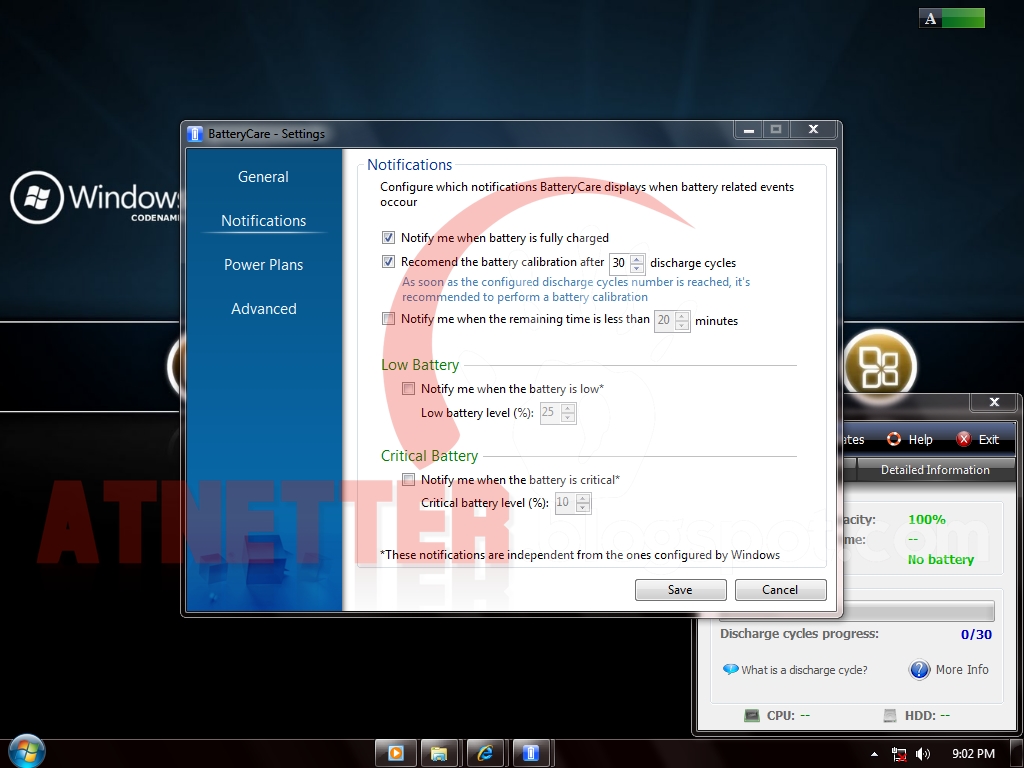The image size is (1024, 768).
Task: Save the BatteryCare settings
Action: click(x=680, y=590)
